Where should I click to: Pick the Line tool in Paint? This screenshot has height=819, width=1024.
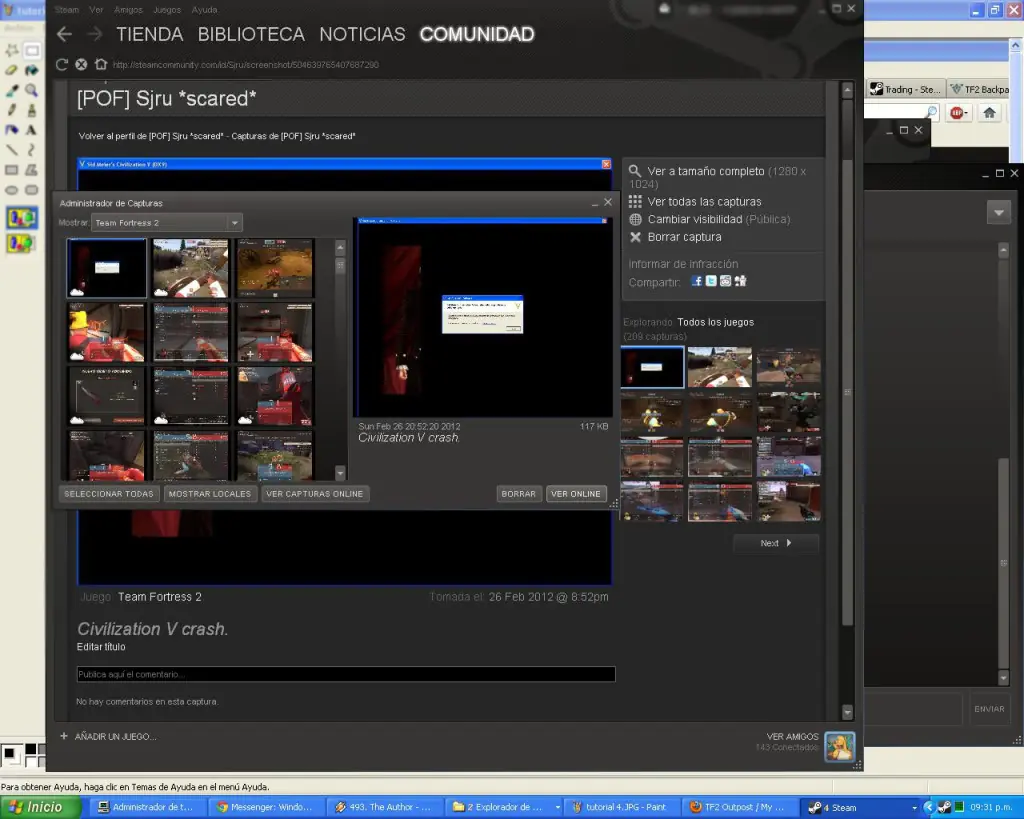[12, 150]
